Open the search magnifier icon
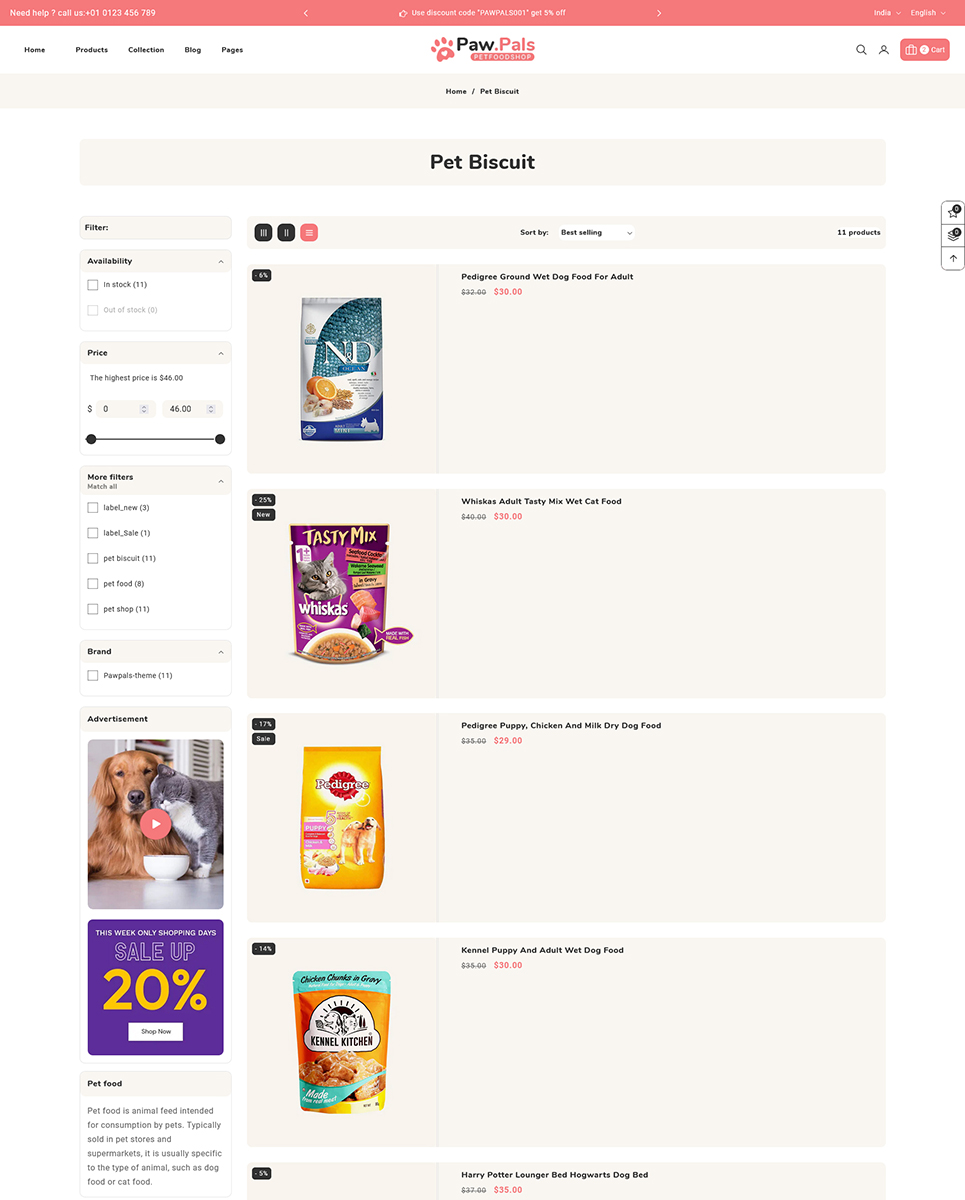This screenshot has width=965, height=1200. 861,50
